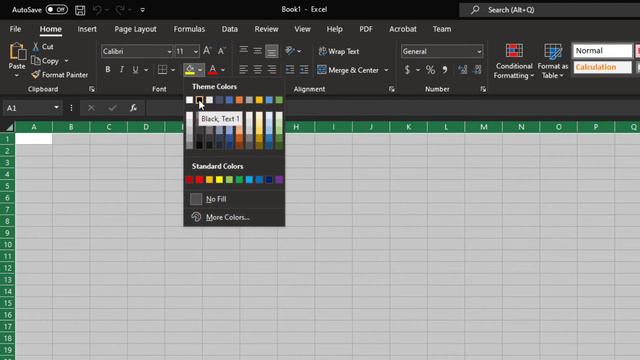Screen dimensions: 640x360
Task: Click Merge & Center button
Action: click(x=349, y=70)
